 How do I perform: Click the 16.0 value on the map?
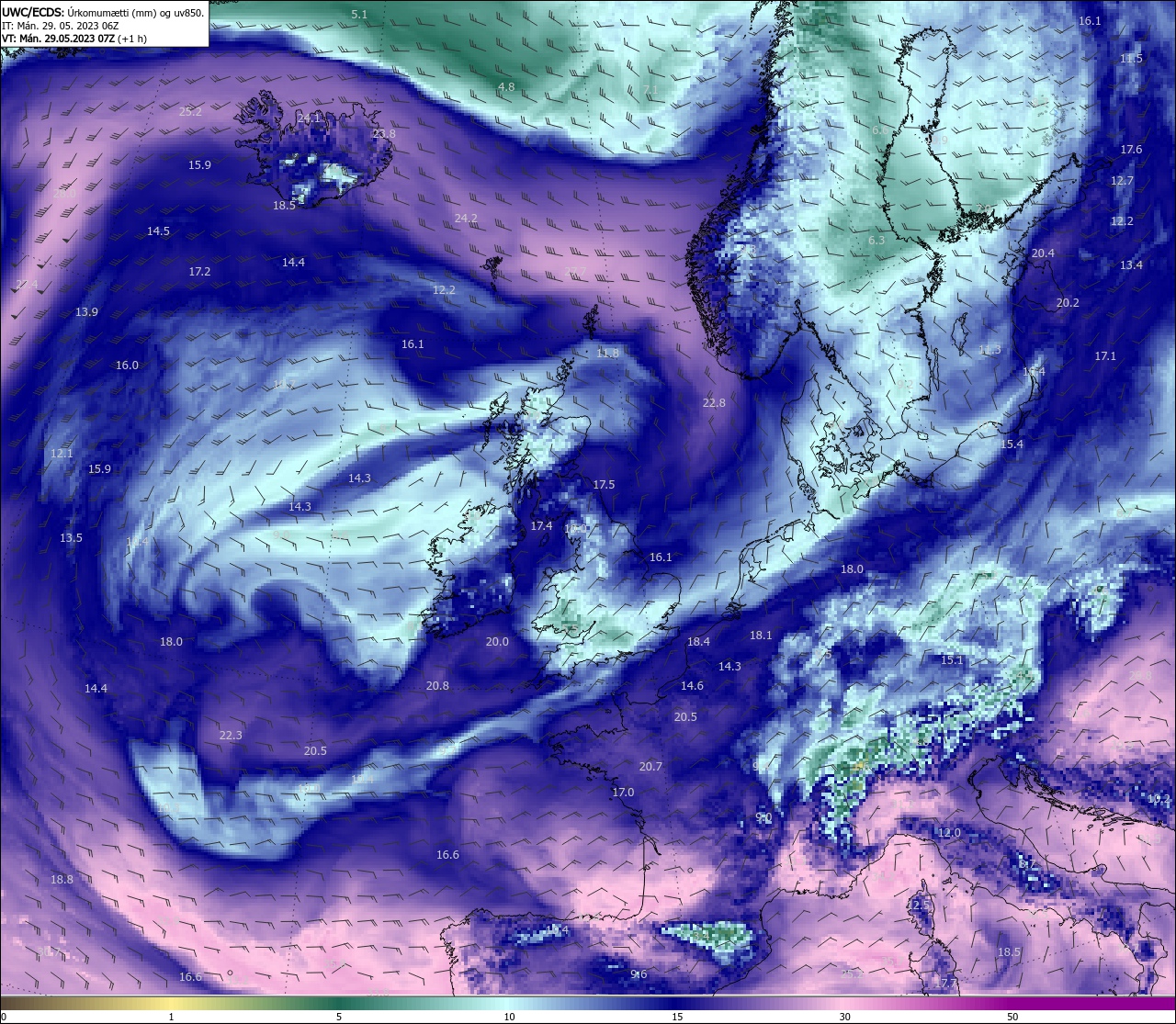127,366
